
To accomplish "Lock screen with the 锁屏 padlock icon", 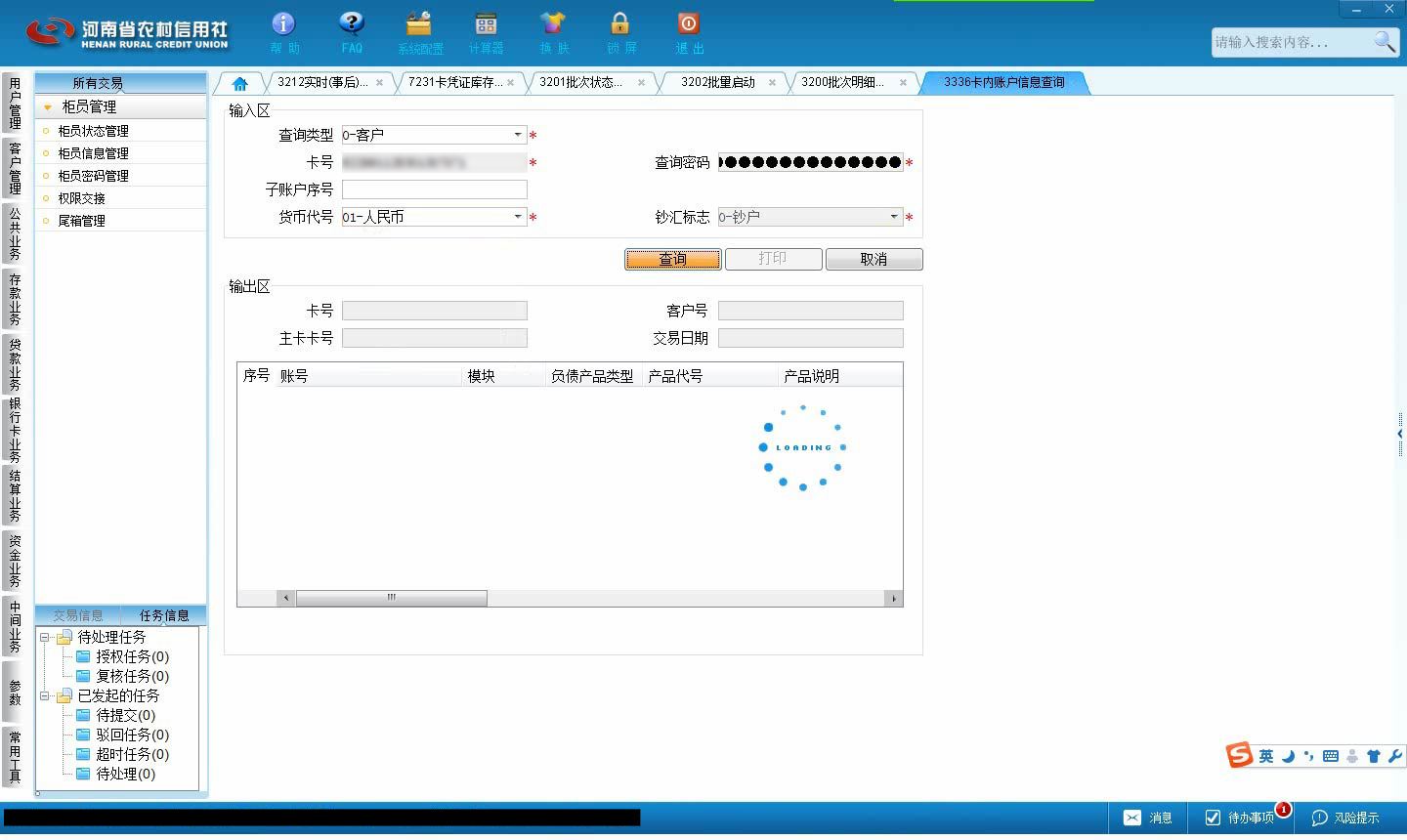I will click(x=620, y=24).
